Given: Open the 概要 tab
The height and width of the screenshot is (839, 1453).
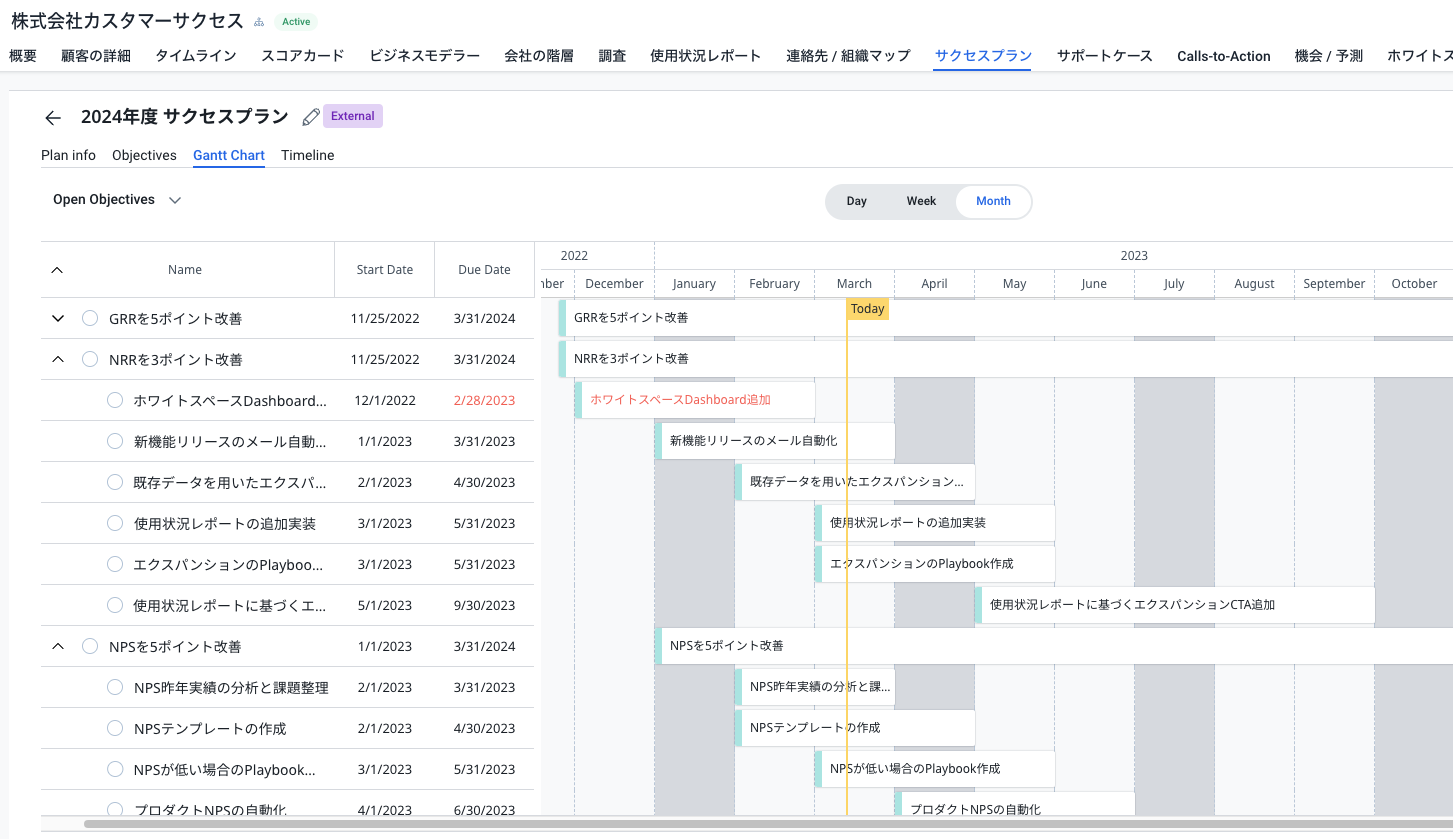Looking at the screenshot, I should coord(23,56).
